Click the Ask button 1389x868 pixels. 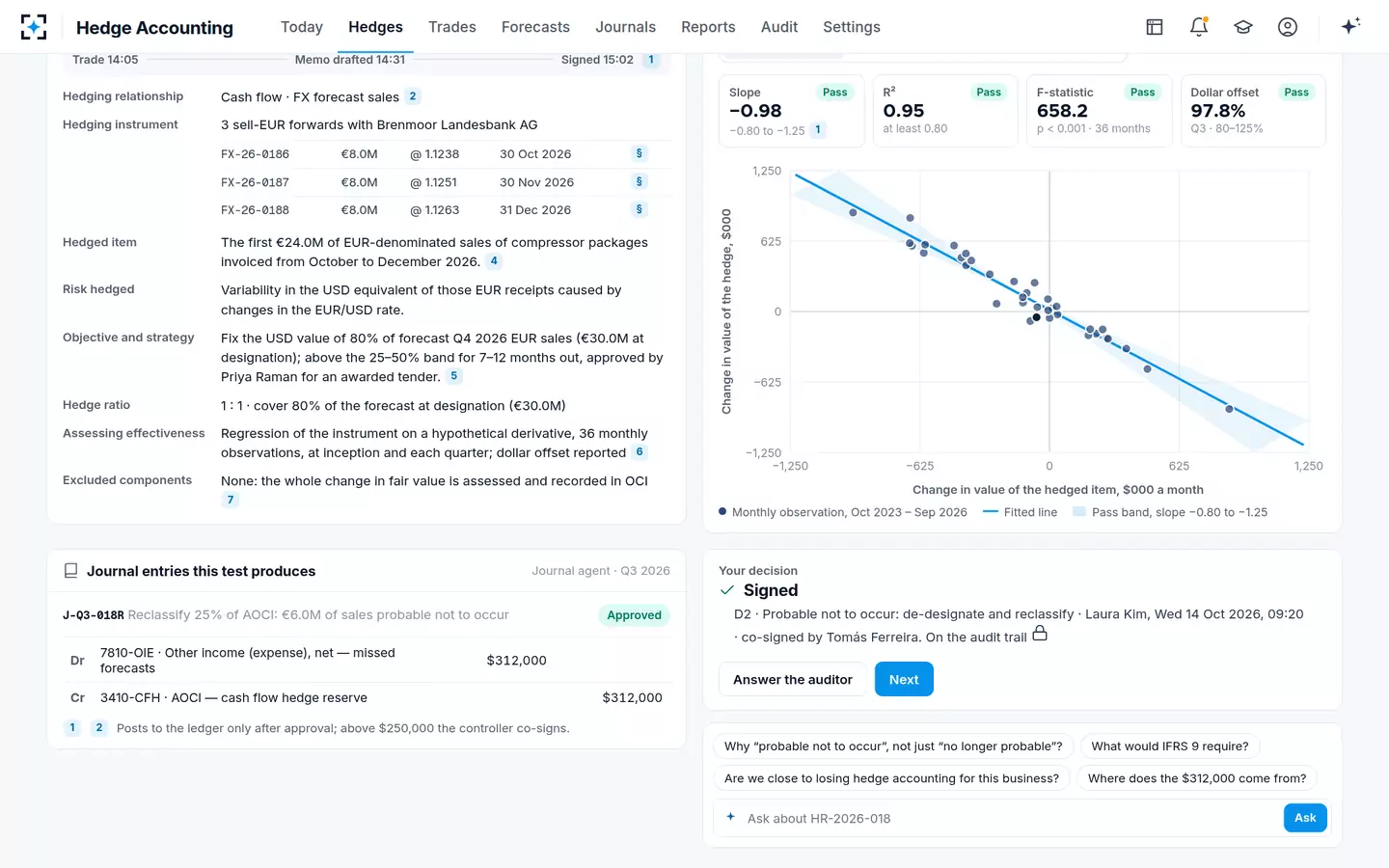pyautogui.click(x=1305, y=818)
